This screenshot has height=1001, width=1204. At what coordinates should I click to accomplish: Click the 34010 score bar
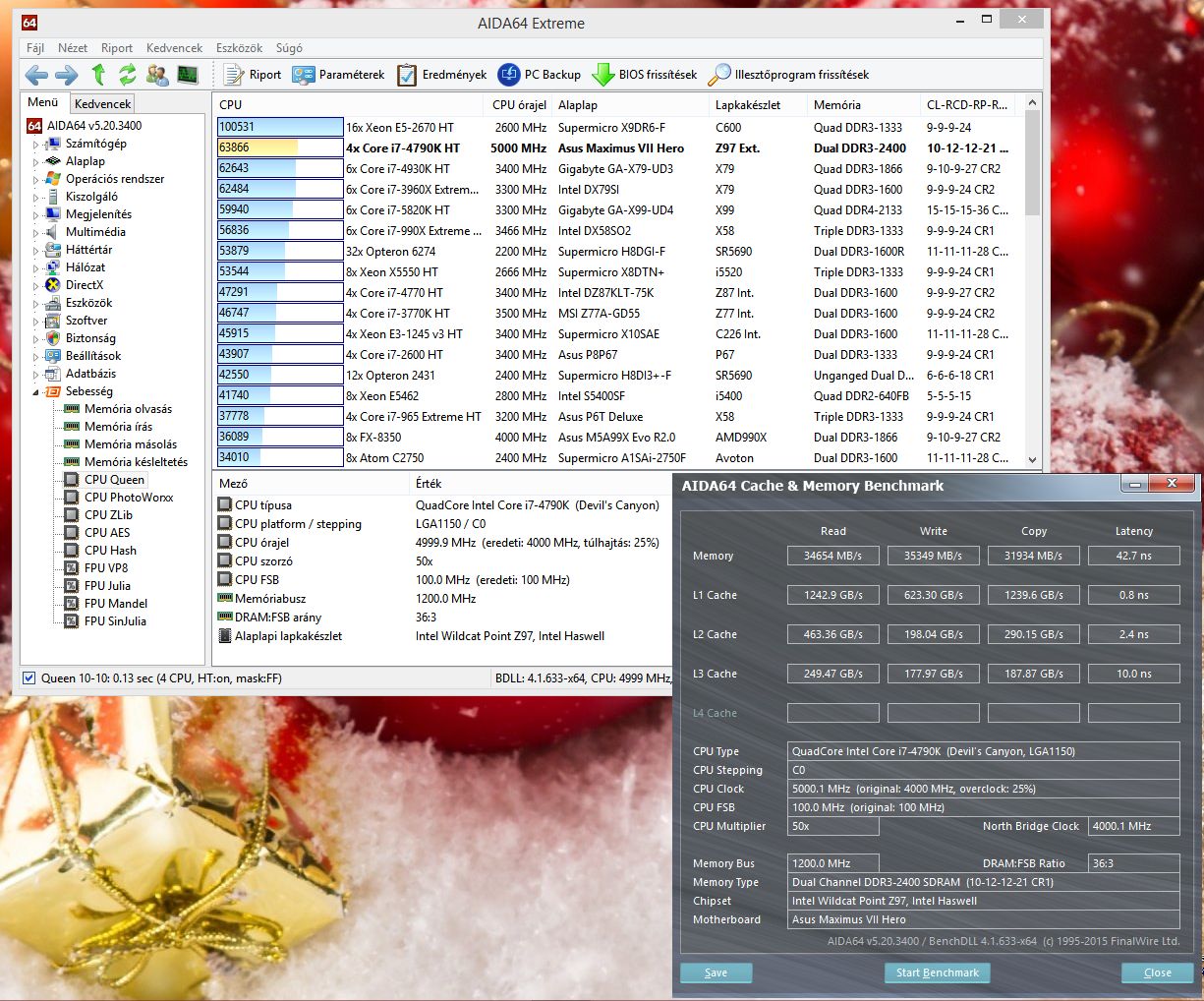pos(280,457)
